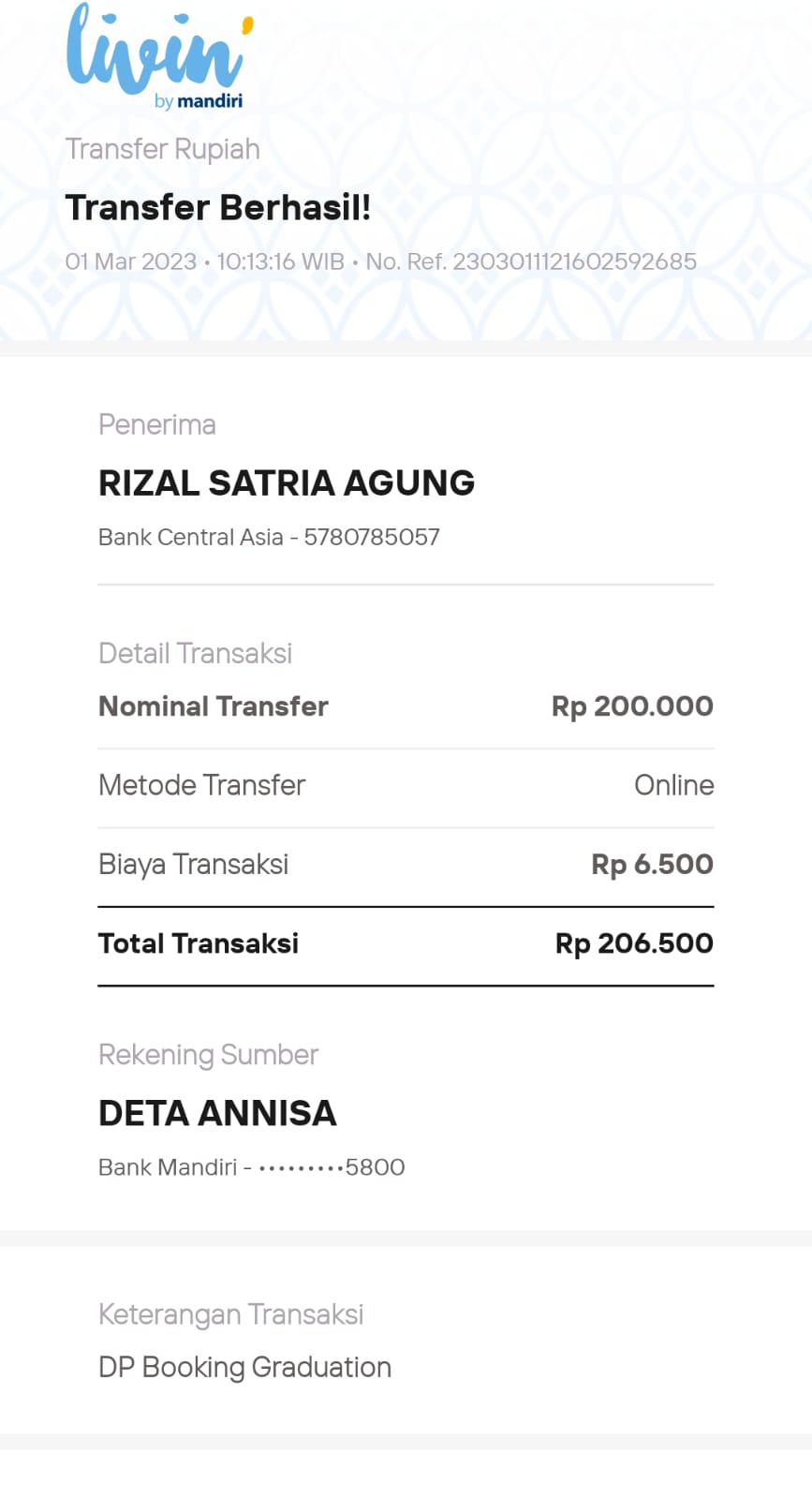
Task: Click the "Detail Transaksi" section label
Action: (195, 653)
